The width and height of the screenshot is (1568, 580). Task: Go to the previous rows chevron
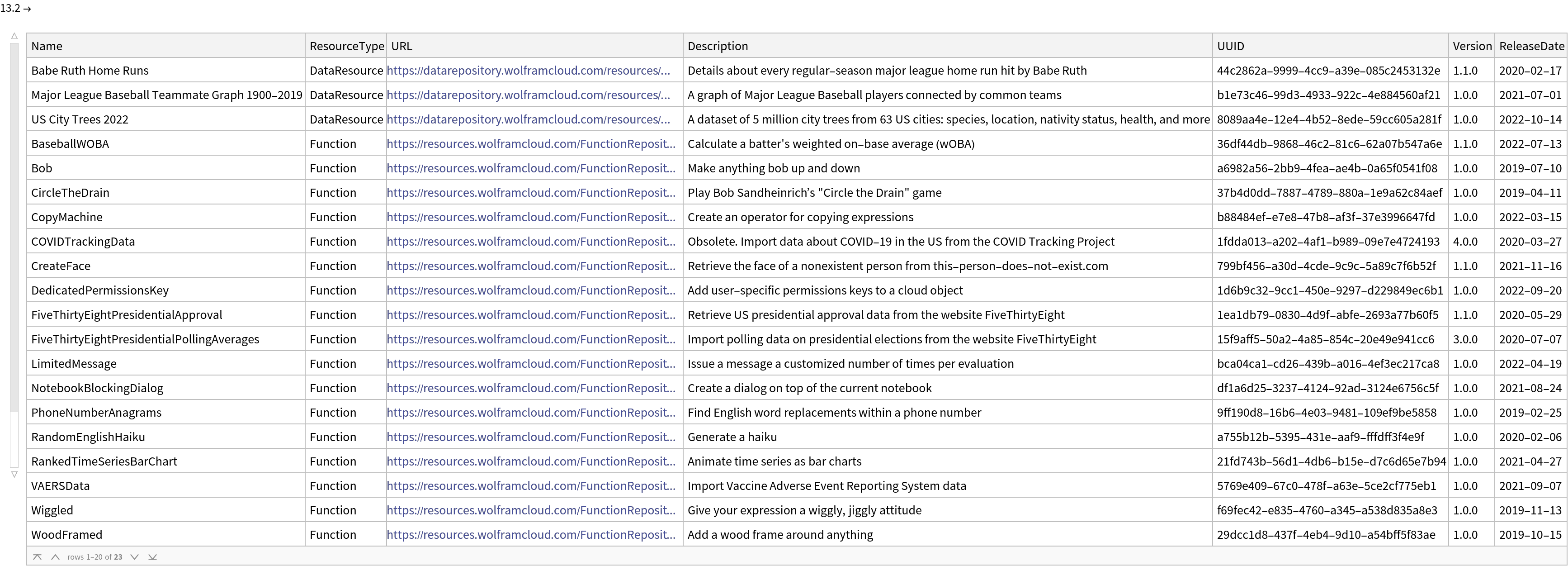point(56,557)
